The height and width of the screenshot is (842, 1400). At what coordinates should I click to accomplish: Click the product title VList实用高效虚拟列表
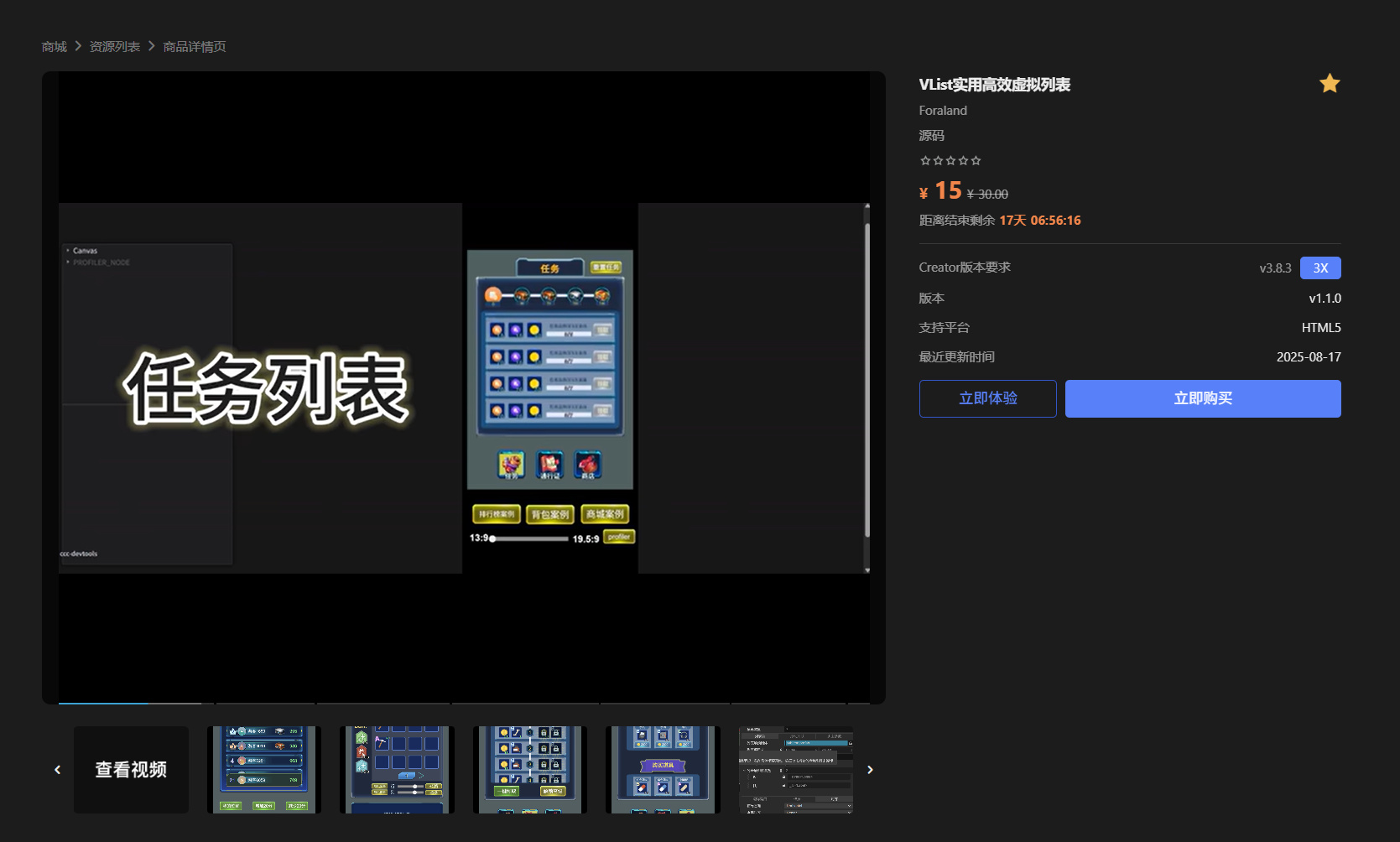coord(995,85)
